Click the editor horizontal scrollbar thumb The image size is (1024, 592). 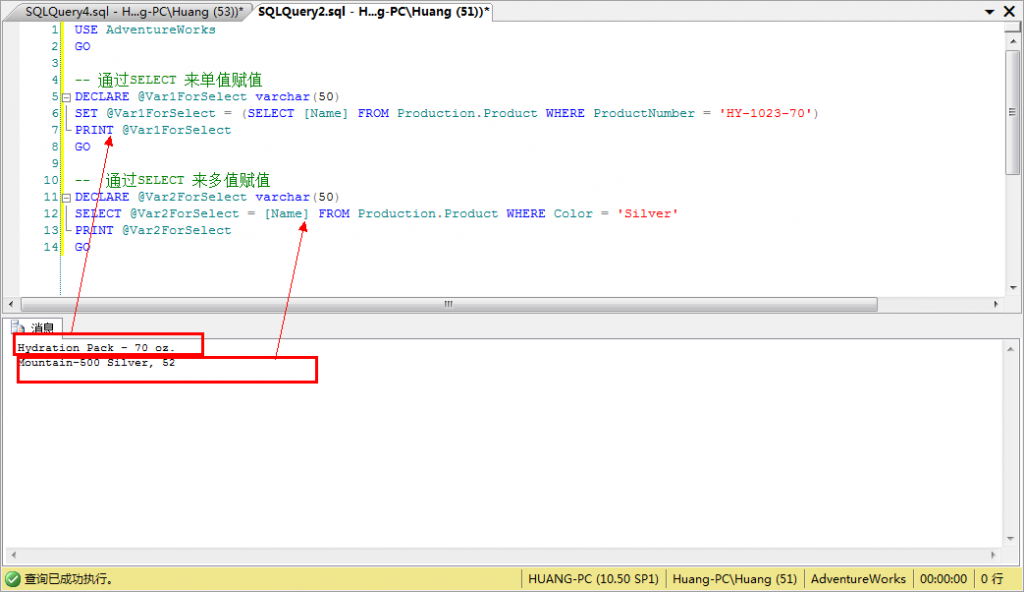point(450,304)
